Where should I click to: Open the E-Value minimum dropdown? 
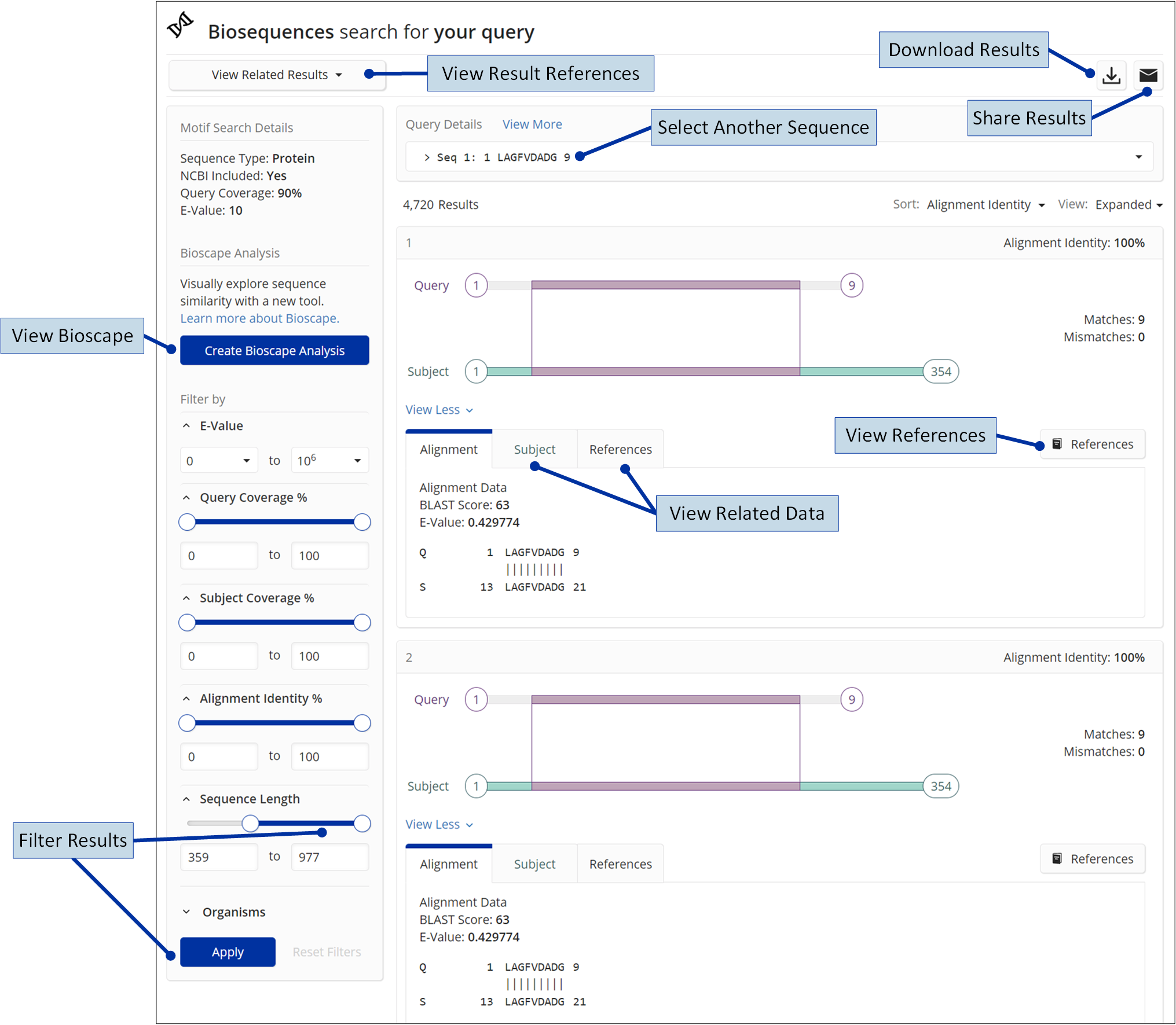(219, 461)
